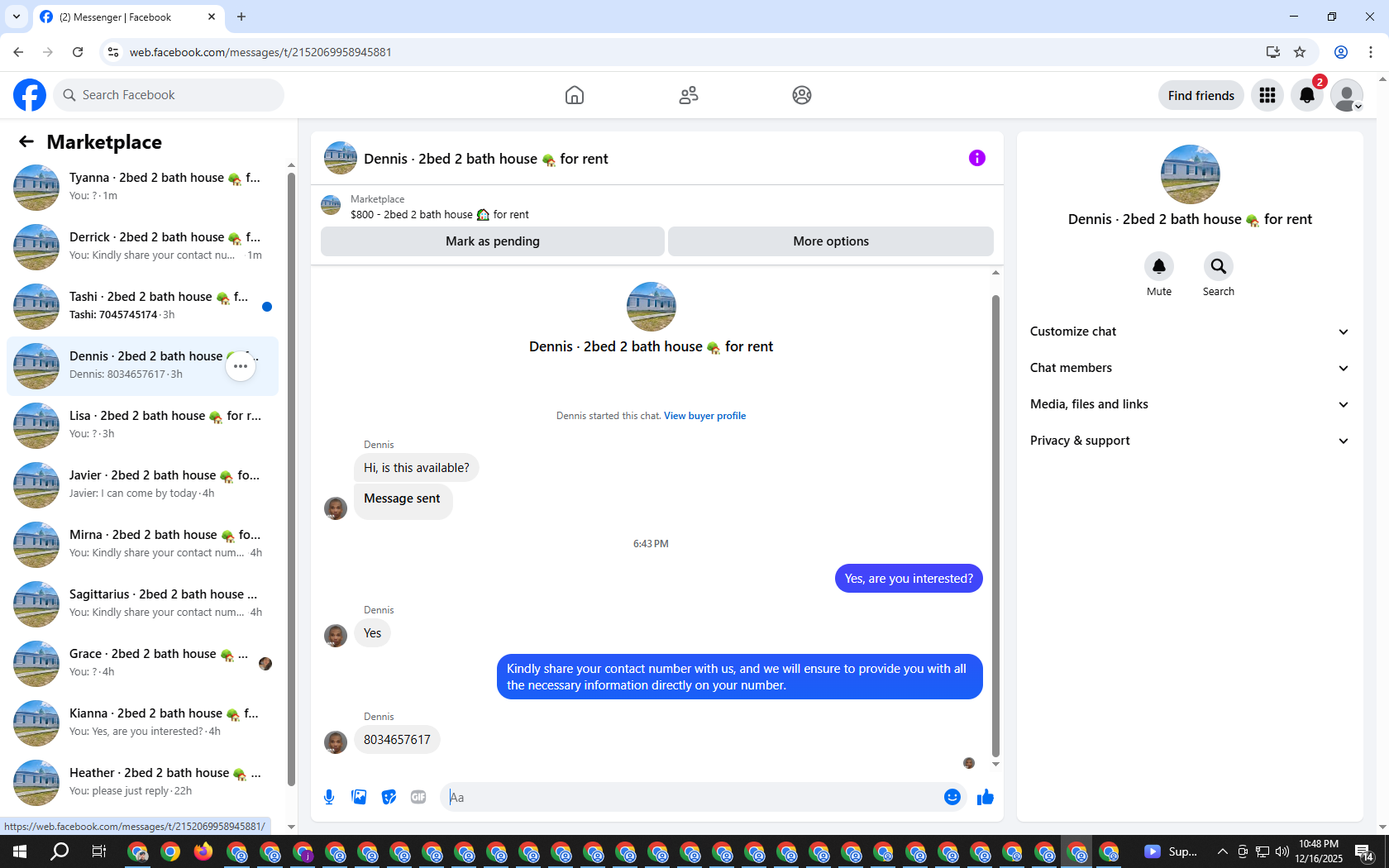Click Find friends button
The width and height of the screenshot is (1389, 868).
pyautogui.click(x=1201, y=95)
